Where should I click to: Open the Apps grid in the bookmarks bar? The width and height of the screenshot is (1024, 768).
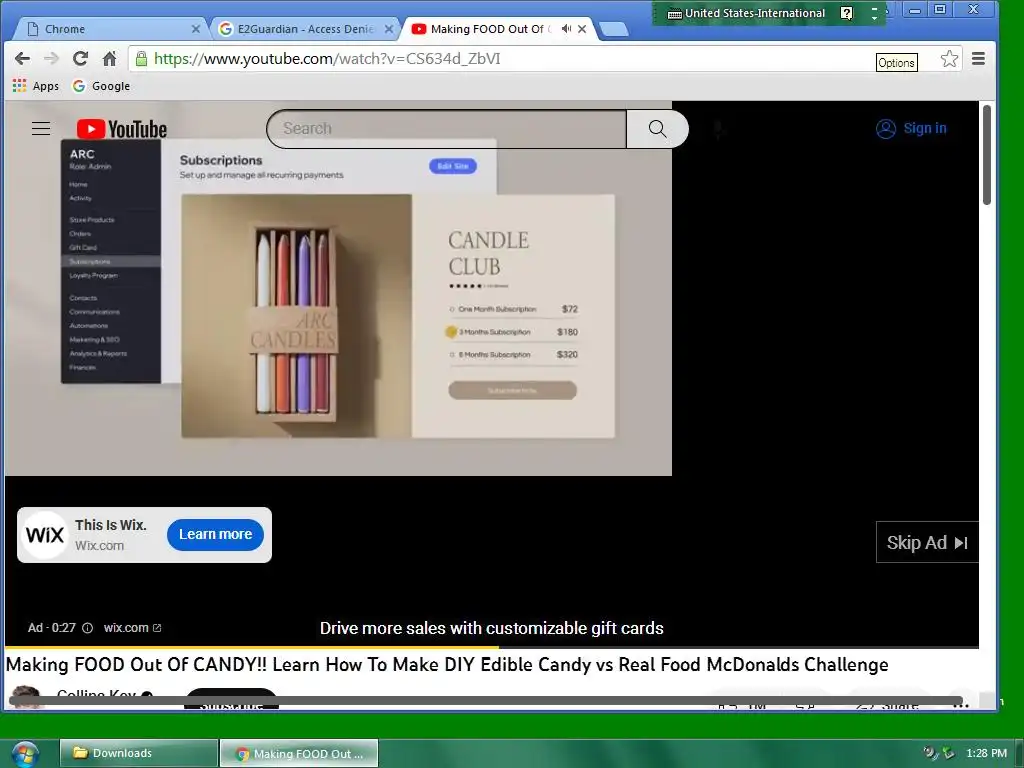(x=36, y=86)
